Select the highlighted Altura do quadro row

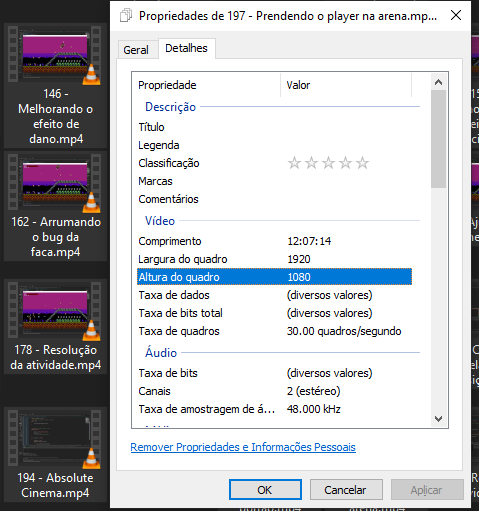274,277
